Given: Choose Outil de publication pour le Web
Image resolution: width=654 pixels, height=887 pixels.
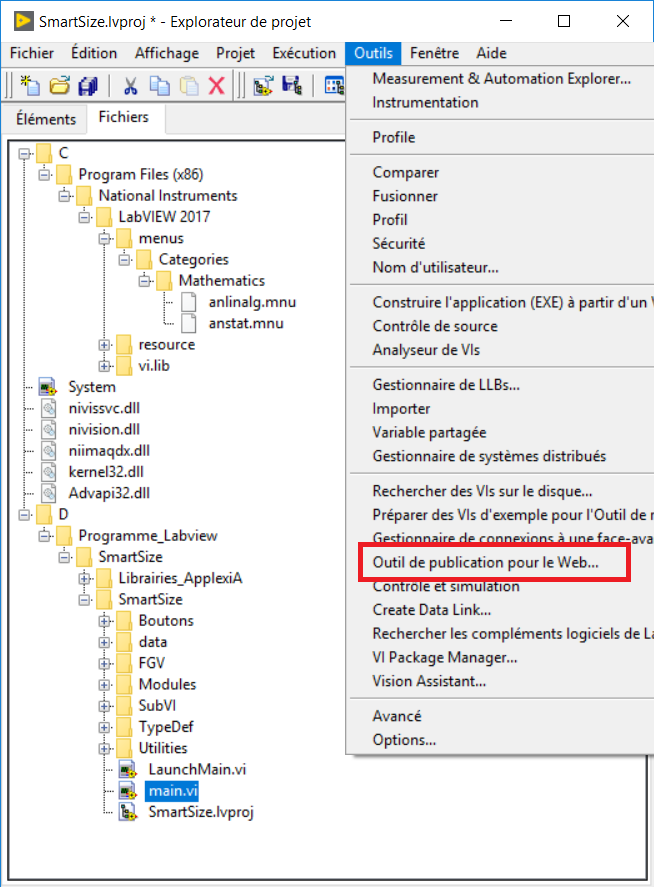Looking at the screenshot, I should pos(485,562).
